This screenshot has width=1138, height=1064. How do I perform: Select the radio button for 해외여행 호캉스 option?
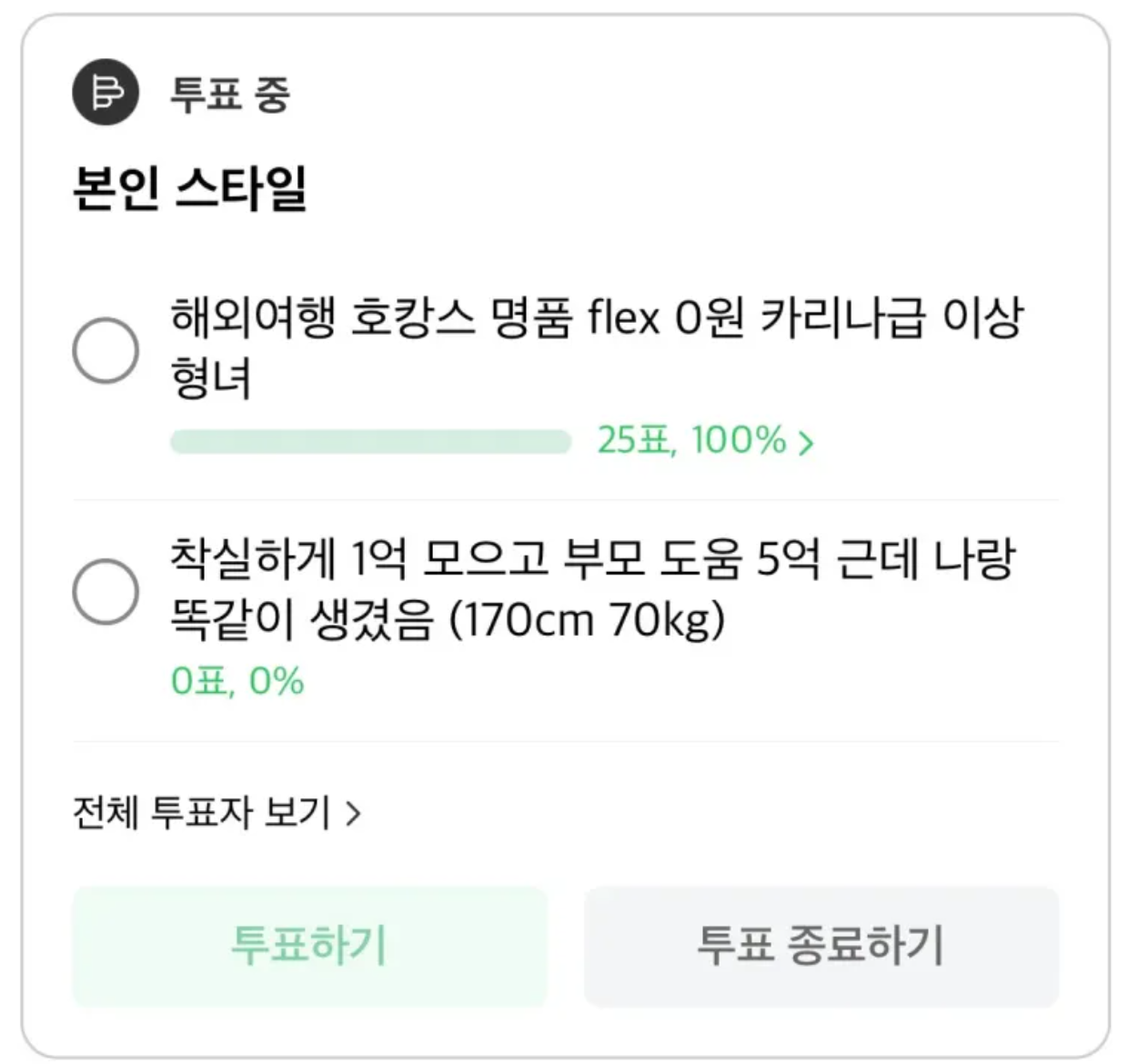(x=106, y=350)
